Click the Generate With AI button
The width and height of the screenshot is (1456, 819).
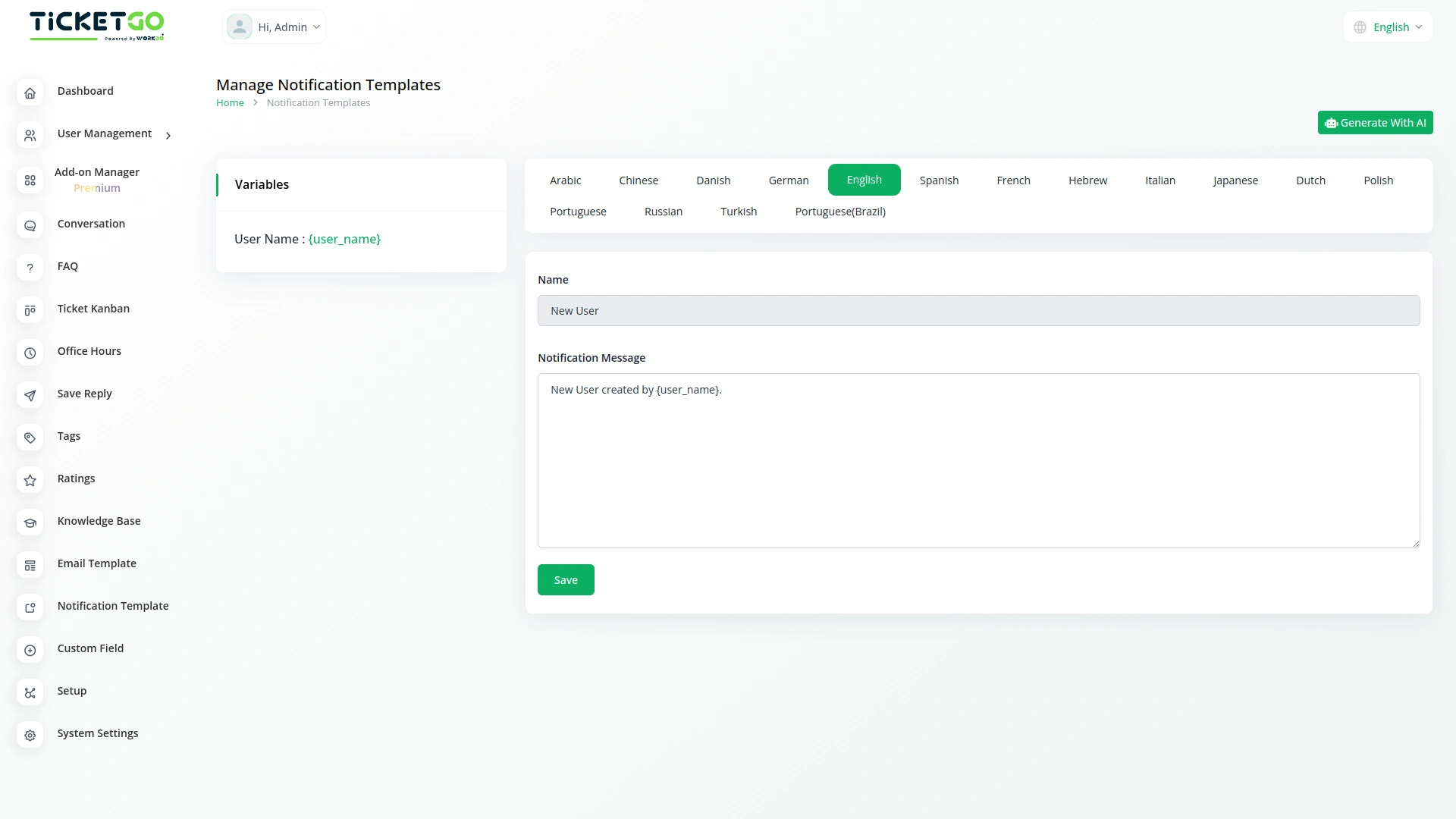pos(1375,123)
